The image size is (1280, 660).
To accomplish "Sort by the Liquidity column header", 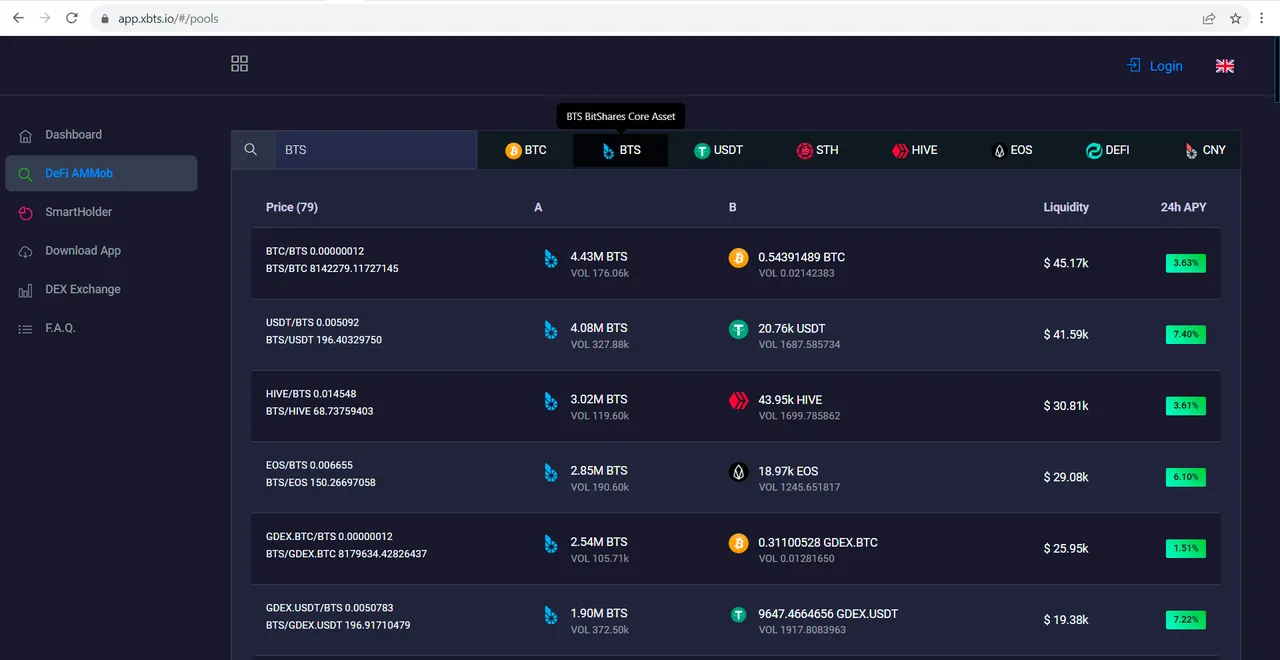I will tap(1066, 207).
